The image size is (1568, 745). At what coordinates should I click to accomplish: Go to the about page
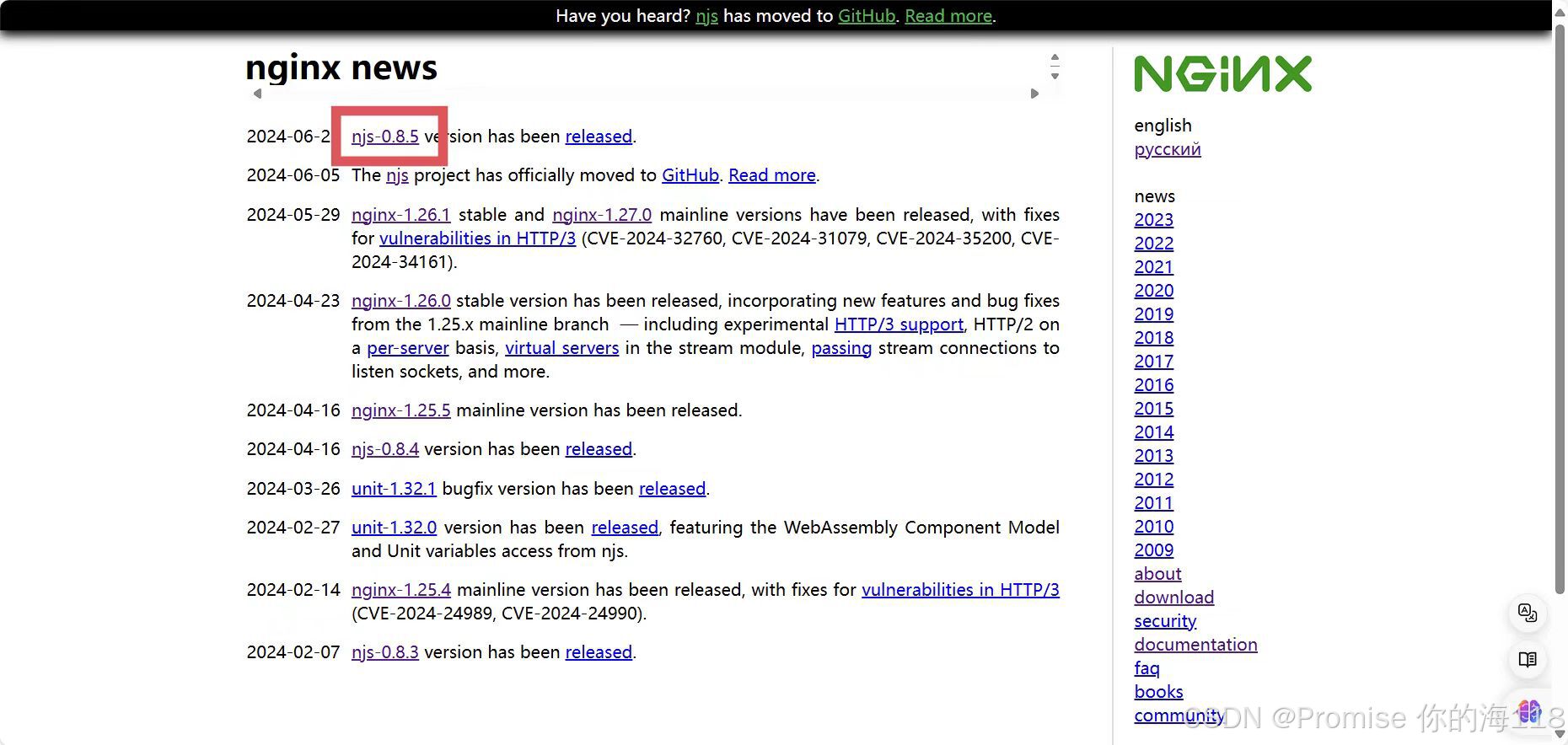click(x=1157, y=574)
